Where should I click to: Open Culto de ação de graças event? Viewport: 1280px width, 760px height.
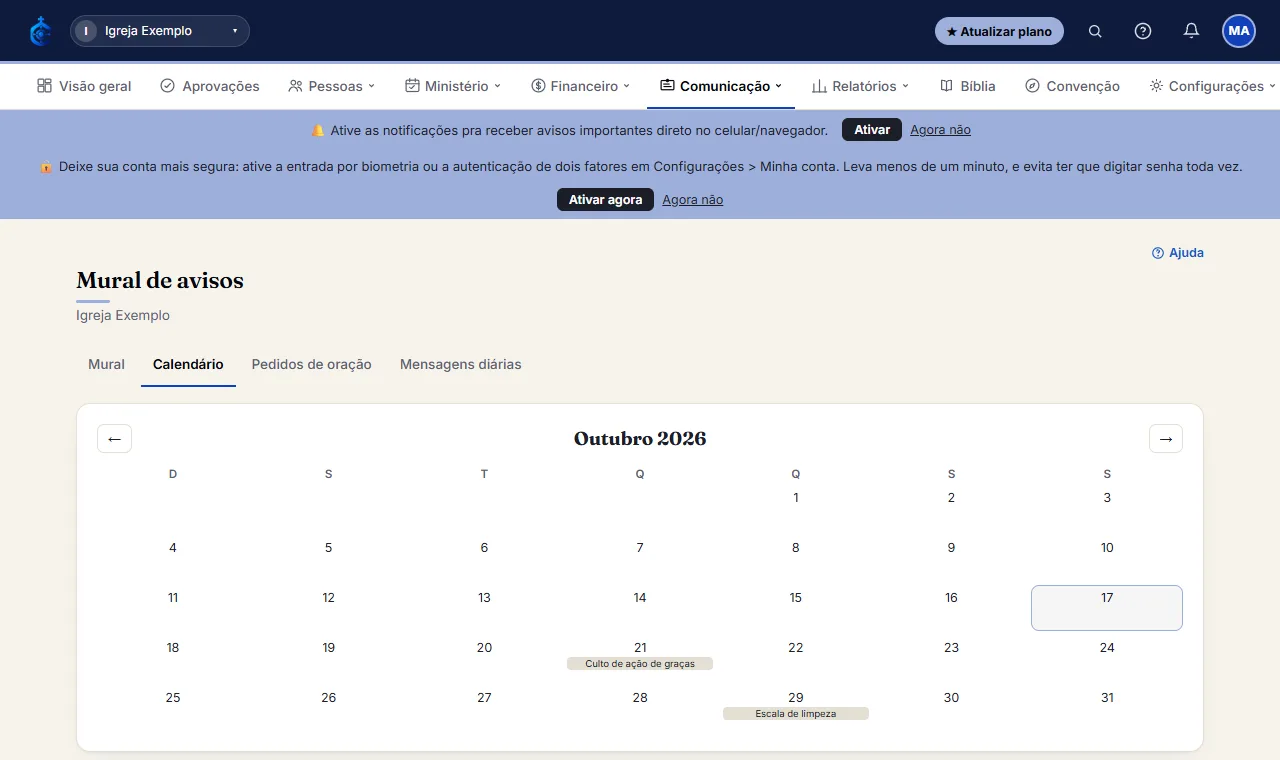pos(640,664)
